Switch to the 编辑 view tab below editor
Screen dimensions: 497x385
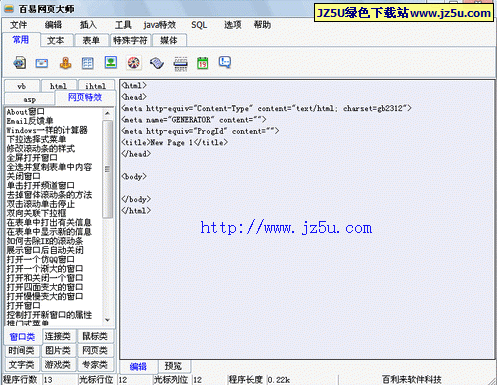pyautogui.click(x=138, y=366)
